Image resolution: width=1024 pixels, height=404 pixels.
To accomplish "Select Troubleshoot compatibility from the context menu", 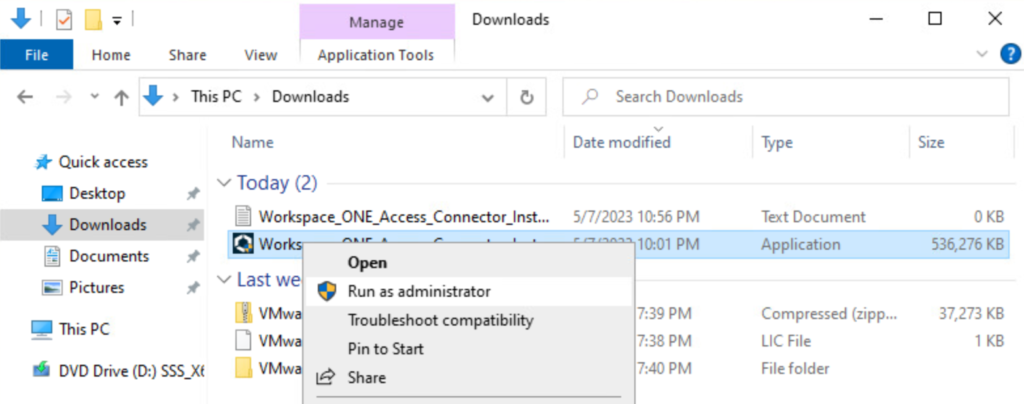I will (x=440, y=320).
